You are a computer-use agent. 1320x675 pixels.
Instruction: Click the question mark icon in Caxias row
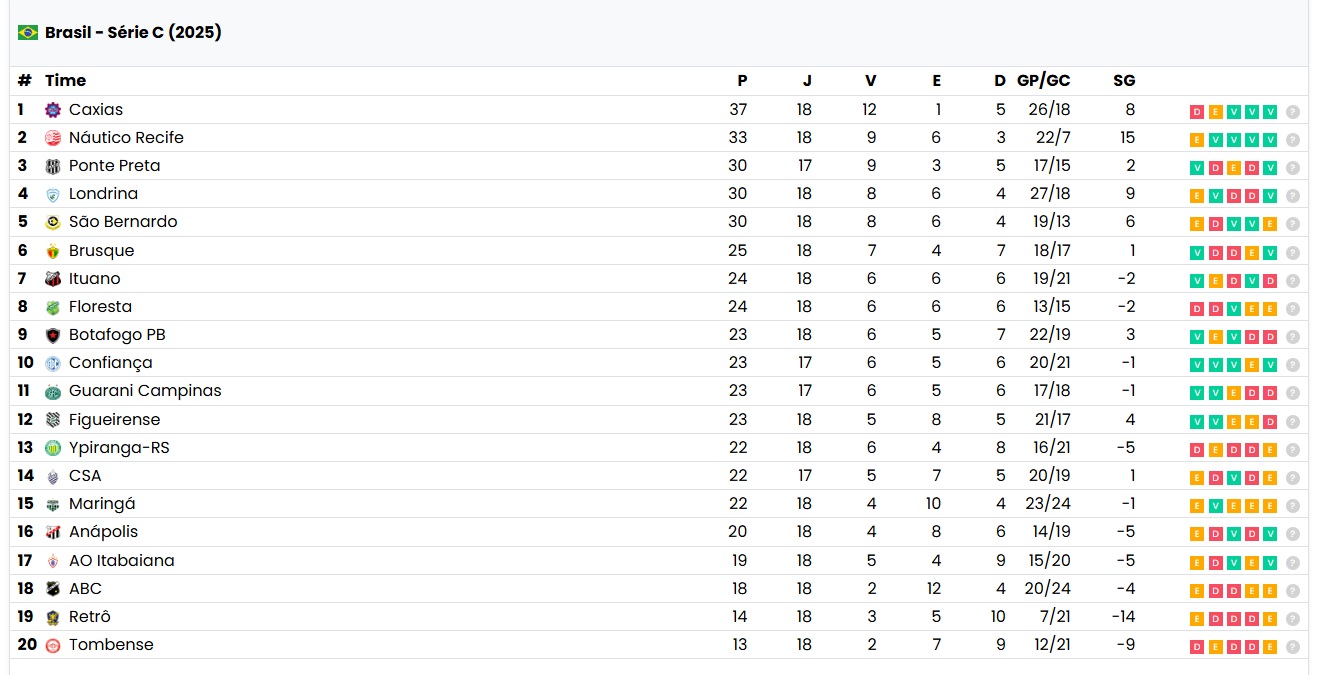[x=1293, y=112]
